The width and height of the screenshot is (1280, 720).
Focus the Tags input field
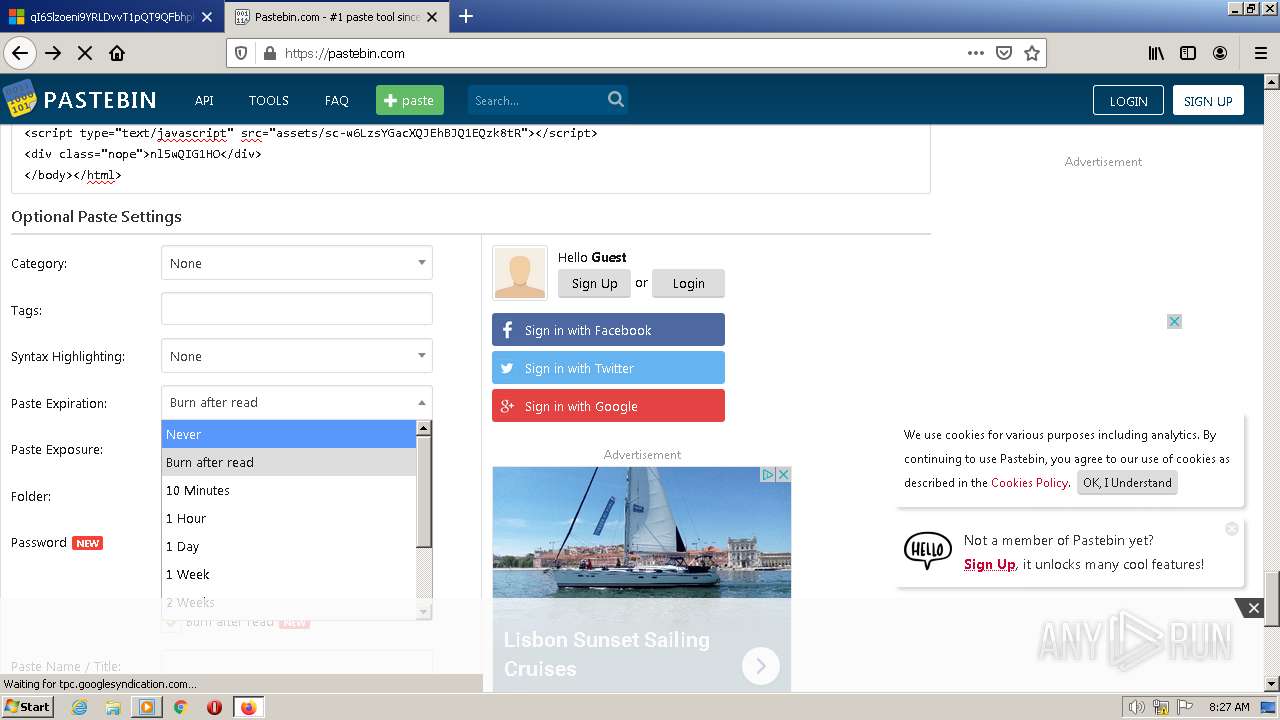click(x=297, y=309)
